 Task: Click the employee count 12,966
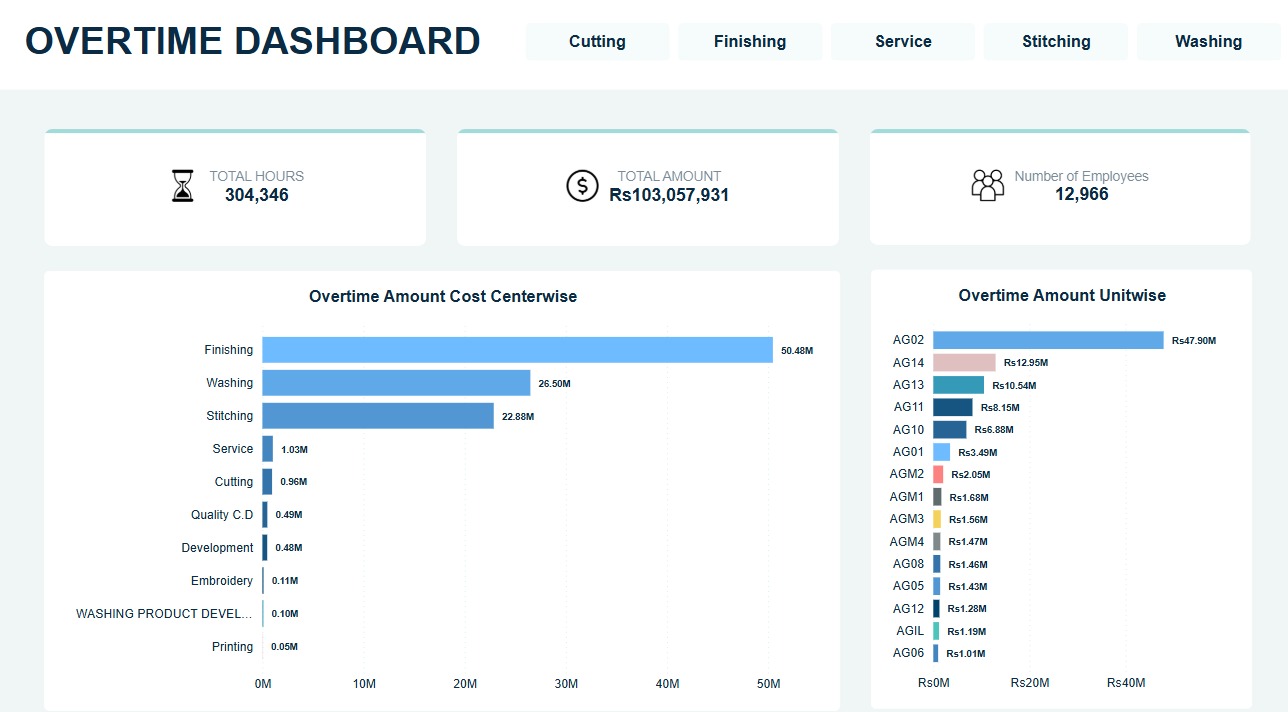(x=1081, y=192)
